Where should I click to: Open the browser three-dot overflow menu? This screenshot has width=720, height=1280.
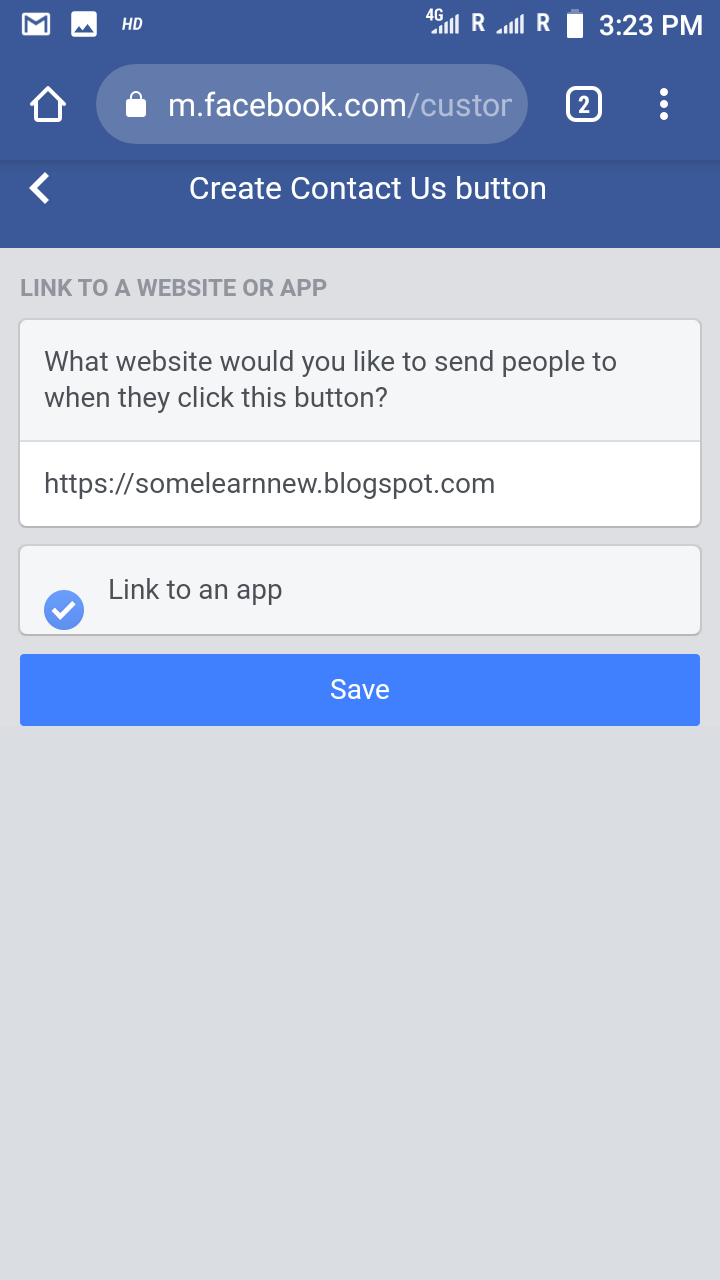[x=664, y=104]
